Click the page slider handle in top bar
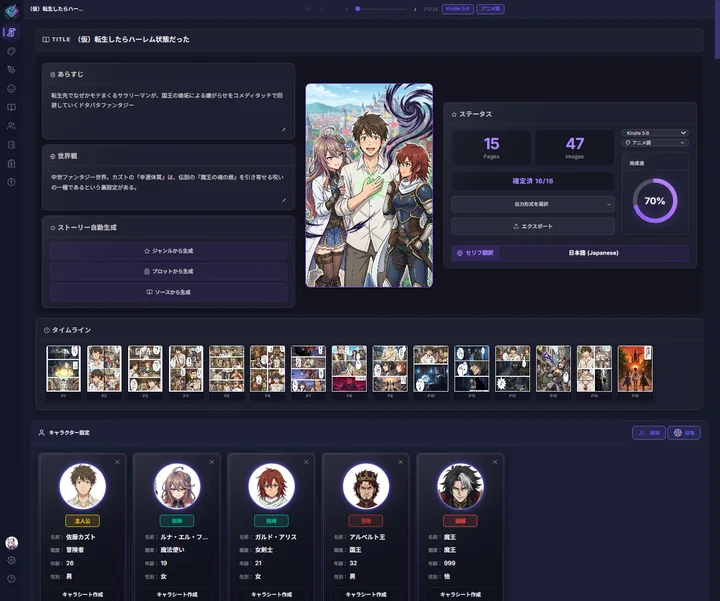 [358, 9]
